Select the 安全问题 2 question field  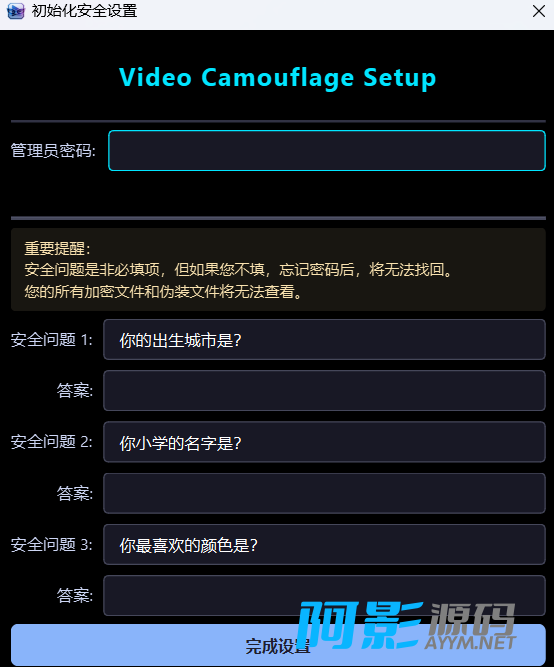click(x=324, y=442)
